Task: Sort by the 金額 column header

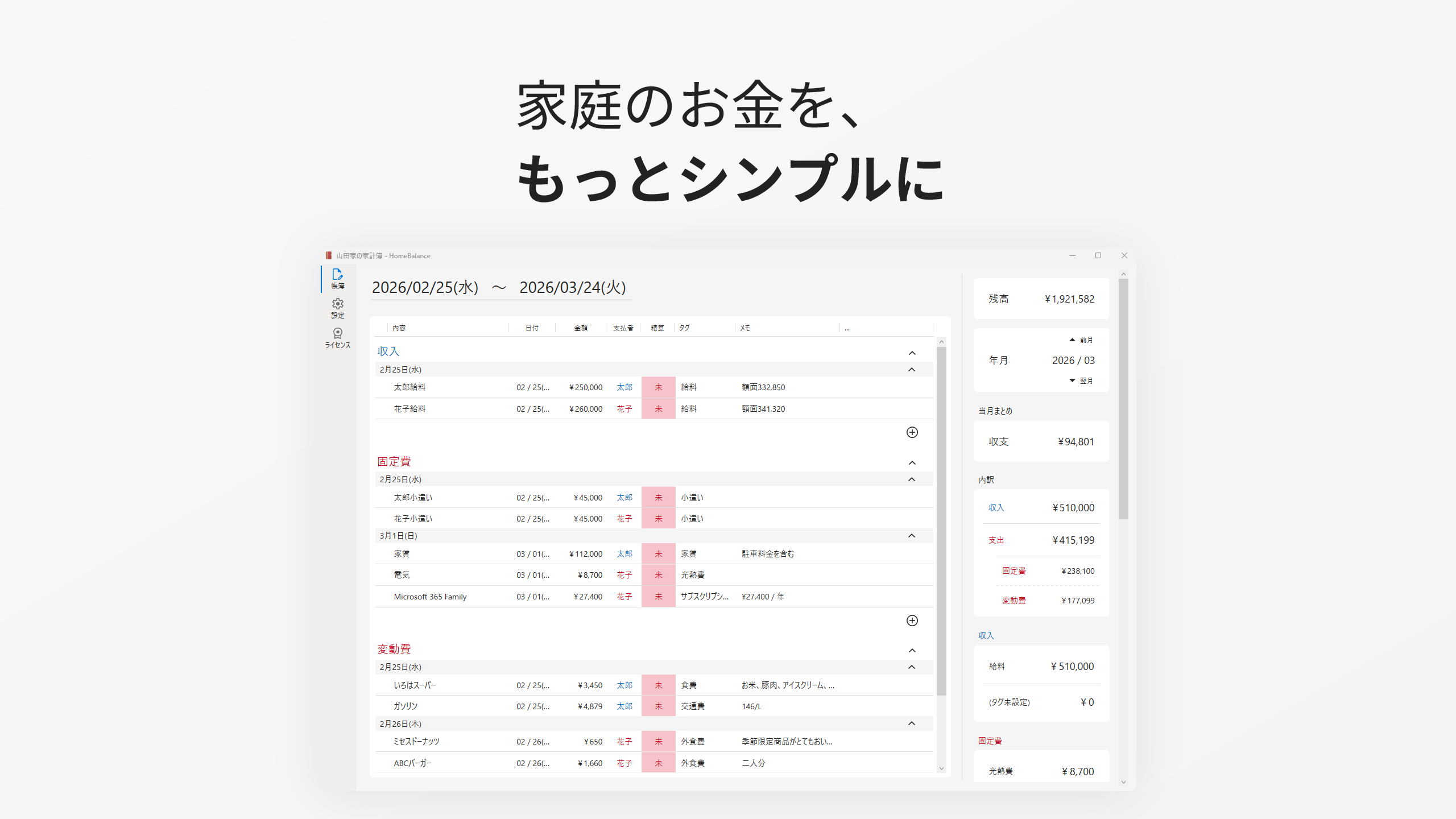Action: pyautogui.click(x=580, y=328)
